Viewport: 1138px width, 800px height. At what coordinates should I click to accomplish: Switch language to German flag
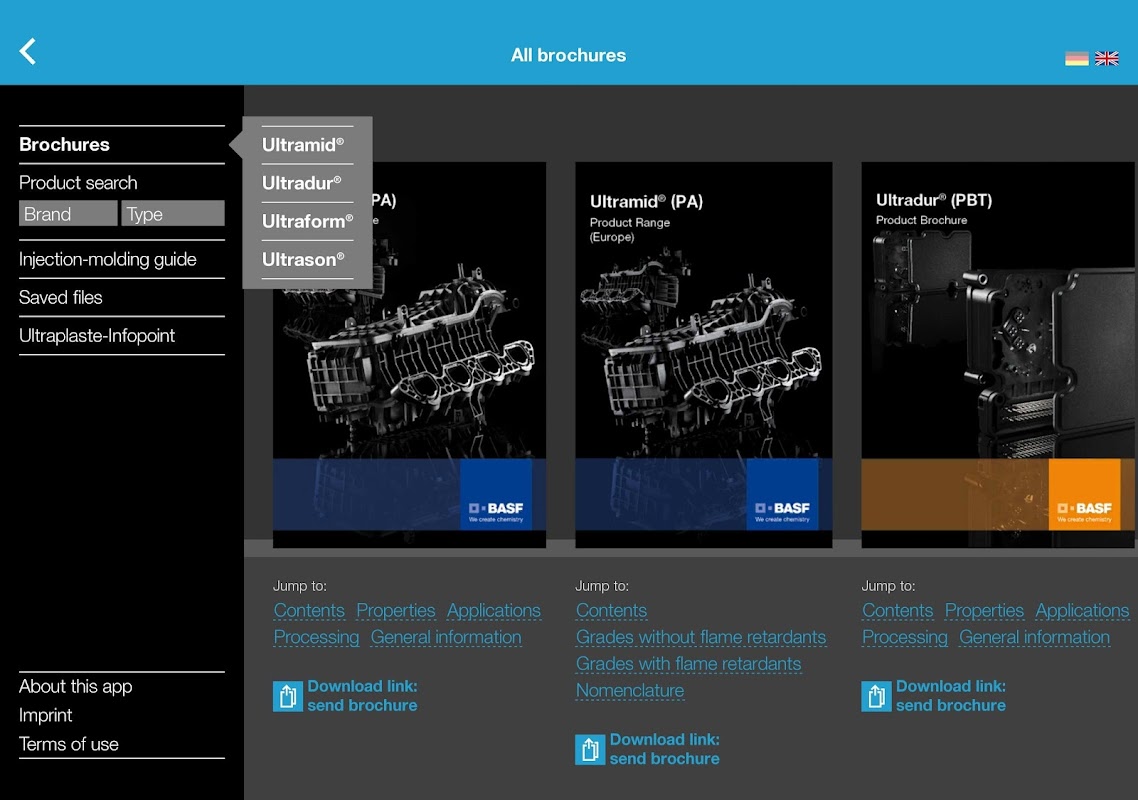coord(1076,59)
